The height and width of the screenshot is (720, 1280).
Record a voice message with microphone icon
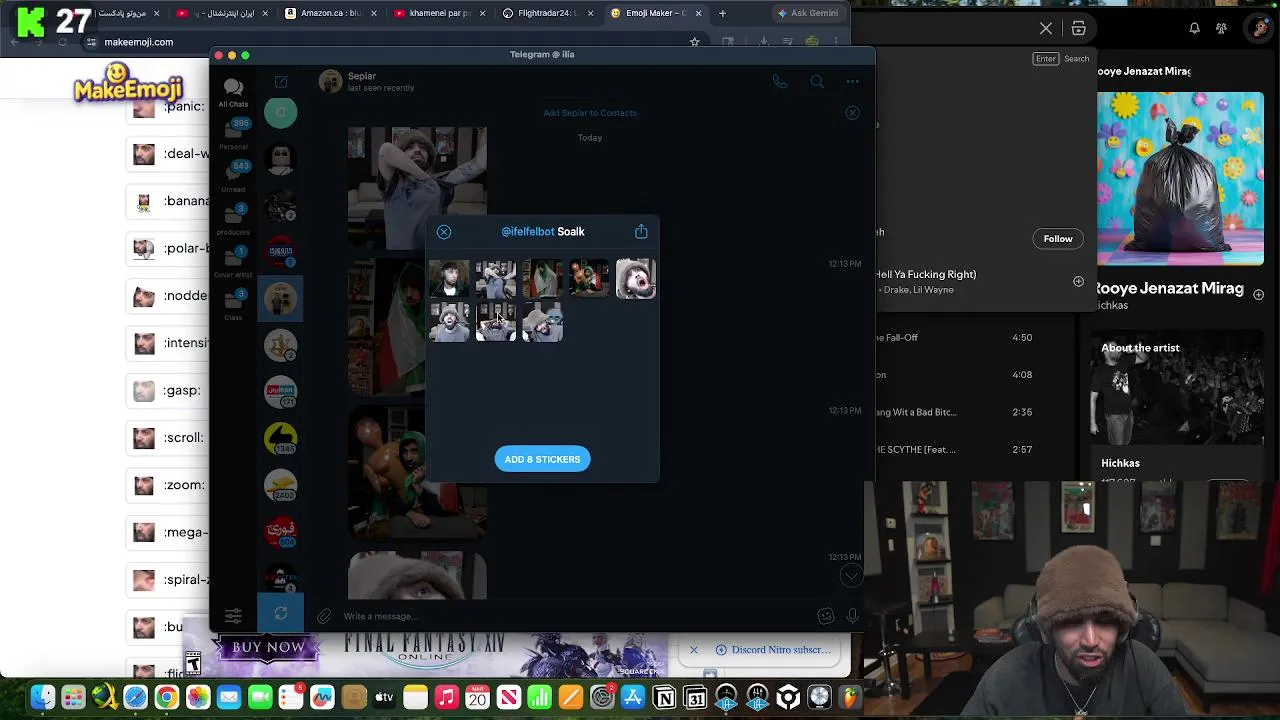852,616
